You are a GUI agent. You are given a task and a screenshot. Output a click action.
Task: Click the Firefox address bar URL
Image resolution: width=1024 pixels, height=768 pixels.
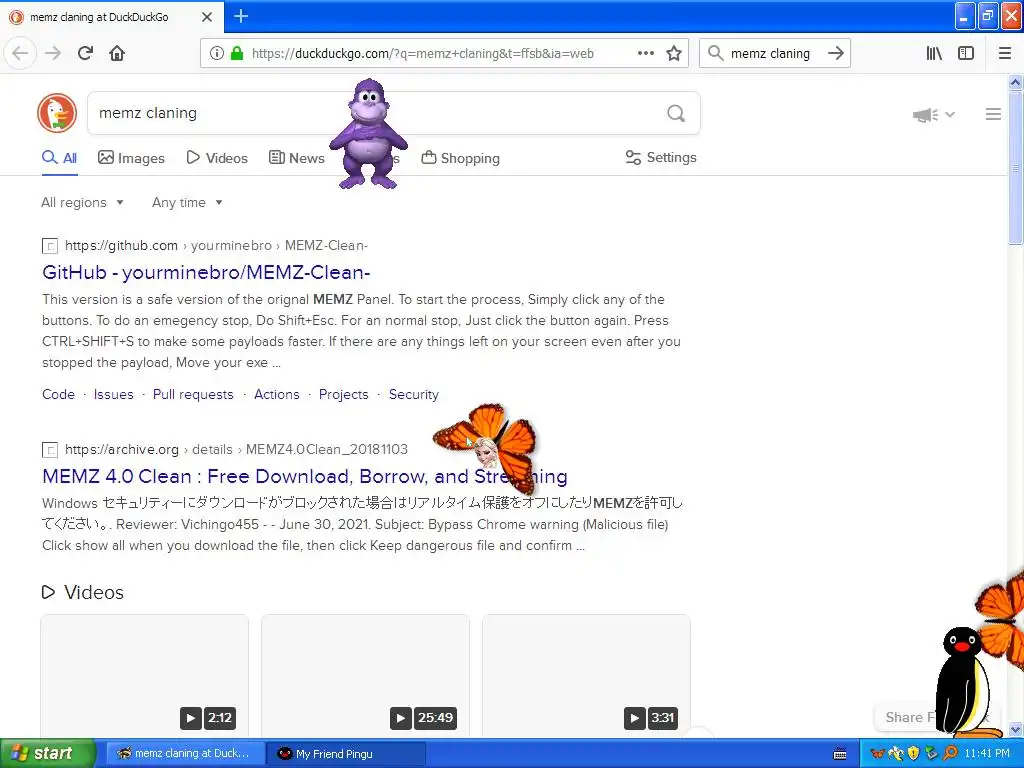423,54
